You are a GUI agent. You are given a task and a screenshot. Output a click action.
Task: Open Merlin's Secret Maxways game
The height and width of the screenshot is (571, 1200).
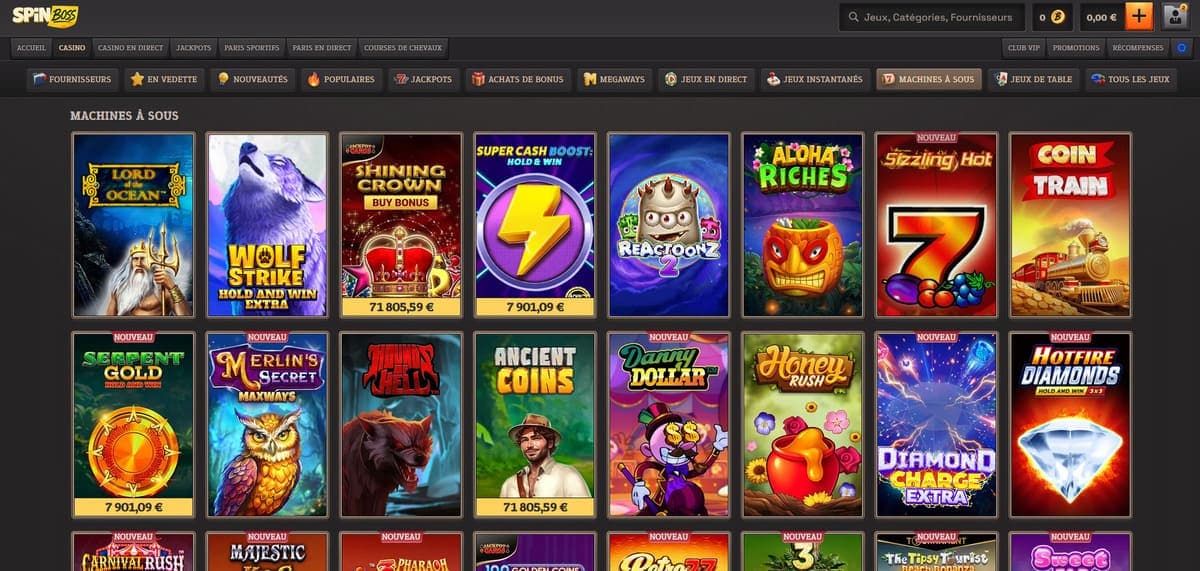point(267,425)
